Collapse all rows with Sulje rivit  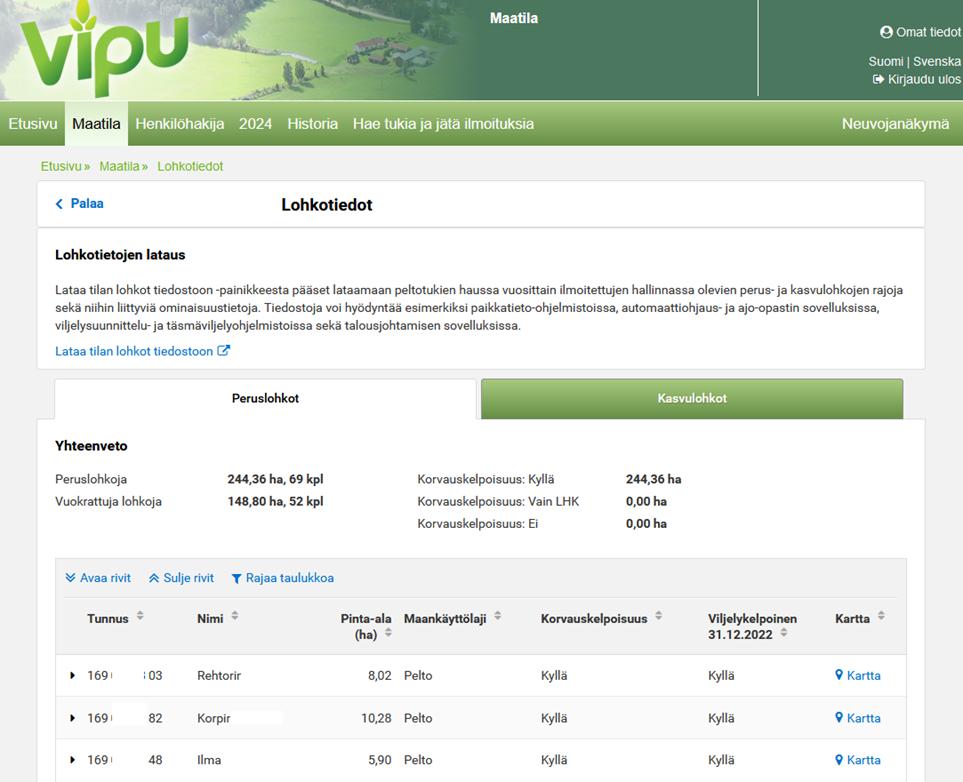pyautogui.click(x=181, y=578)
